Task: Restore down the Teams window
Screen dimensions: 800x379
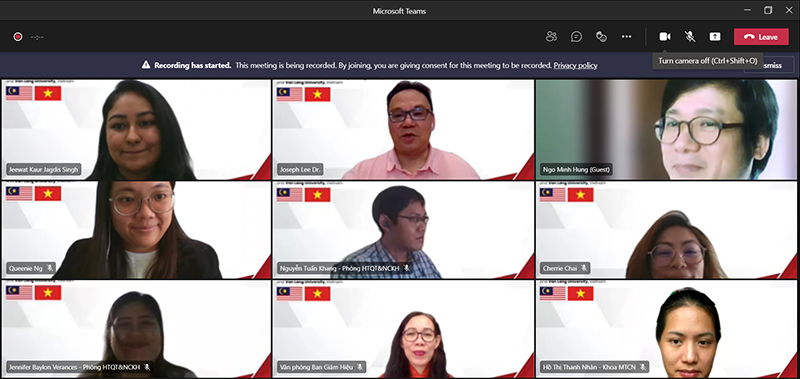Action: point(768,10)
